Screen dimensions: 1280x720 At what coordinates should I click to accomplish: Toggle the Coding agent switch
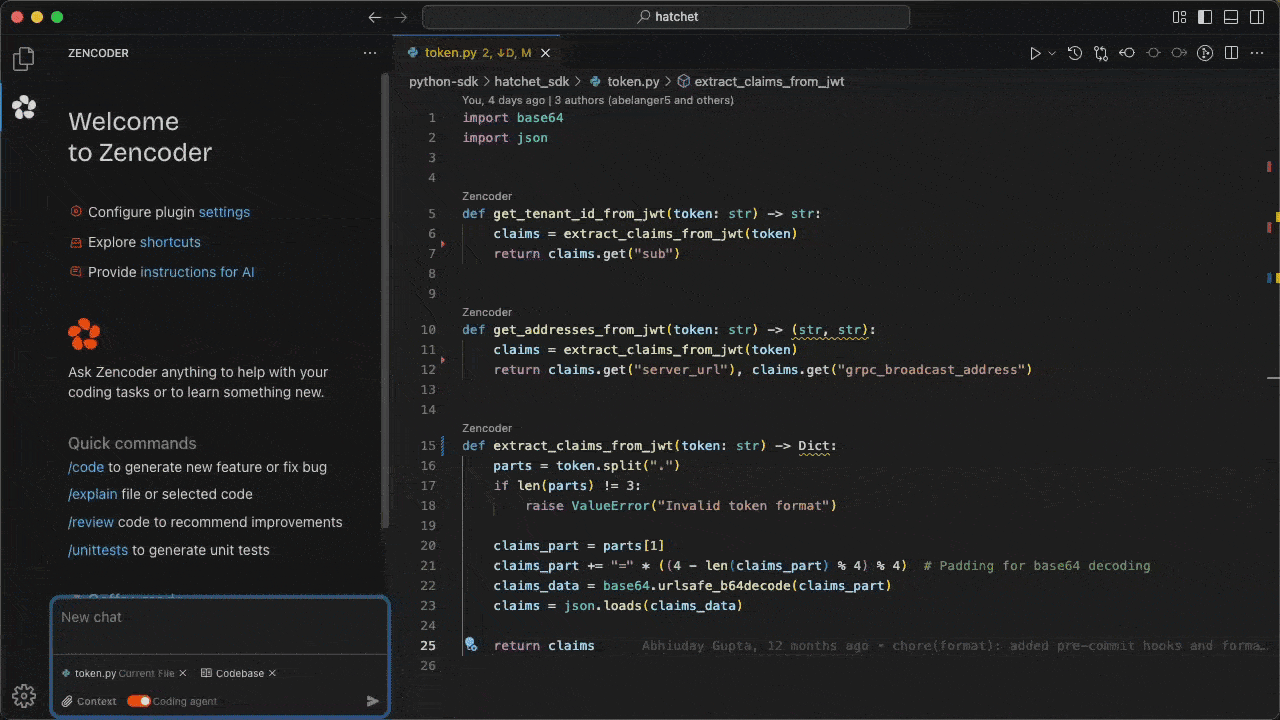[139, 701]
